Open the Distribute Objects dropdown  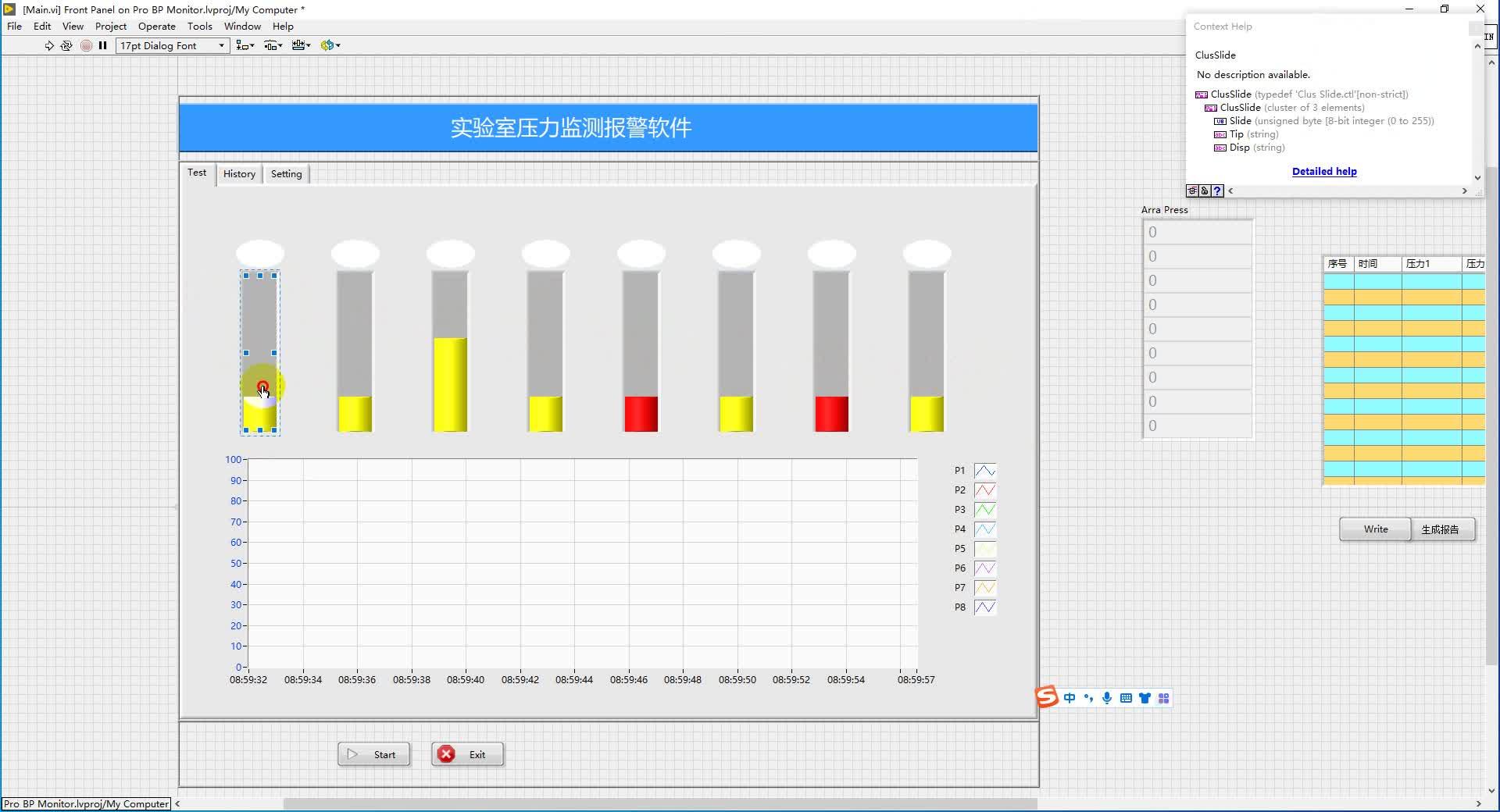tap(273, 45)
